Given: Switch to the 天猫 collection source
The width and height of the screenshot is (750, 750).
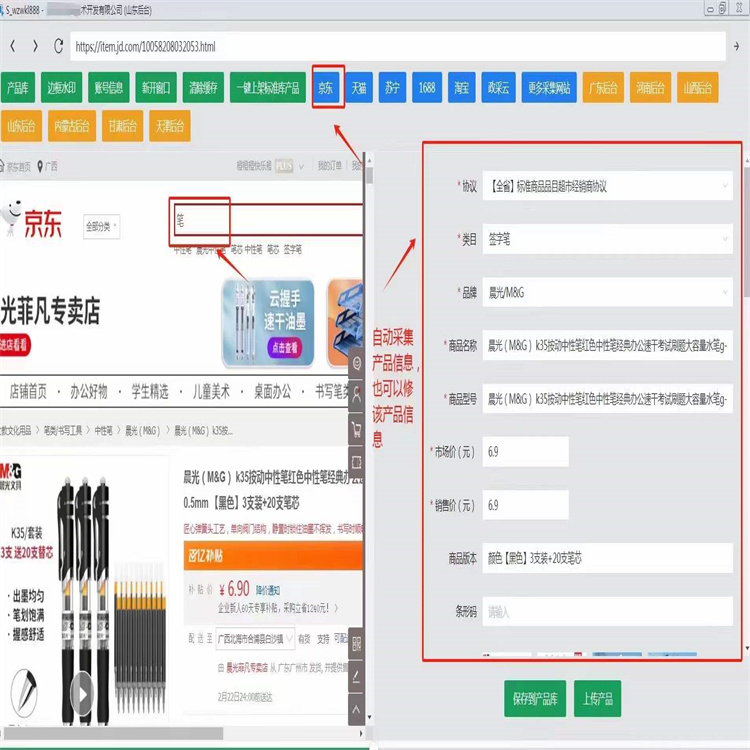Looking at the screenshot, I should pyautogui.click(x=360, y=88).
